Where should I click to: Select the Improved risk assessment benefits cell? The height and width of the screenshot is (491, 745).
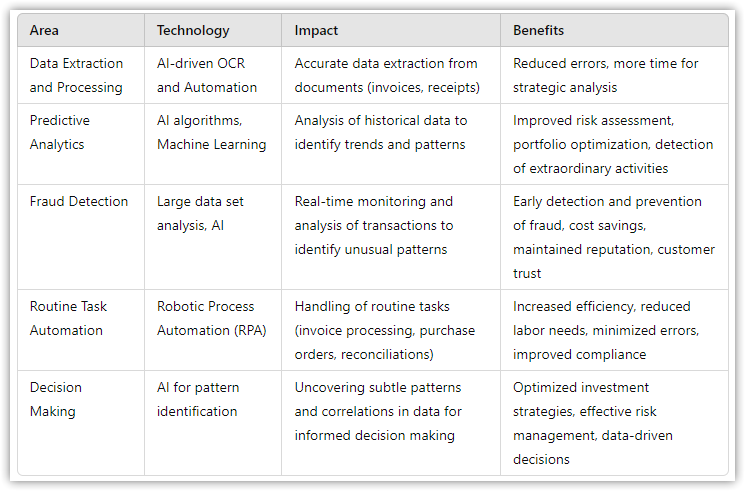point(614,144)
